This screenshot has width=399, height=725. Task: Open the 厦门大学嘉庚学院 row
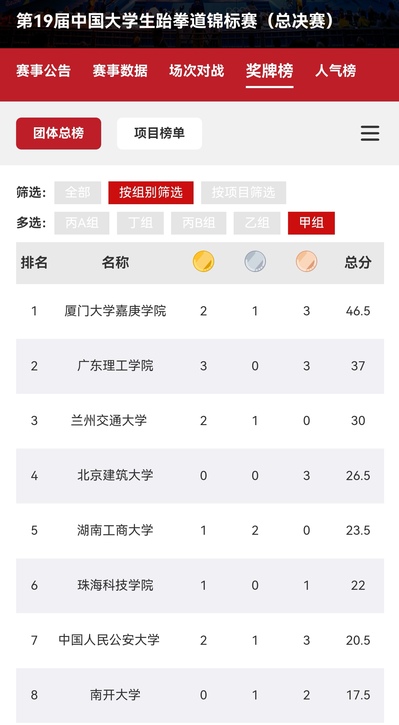pos(200,311)
